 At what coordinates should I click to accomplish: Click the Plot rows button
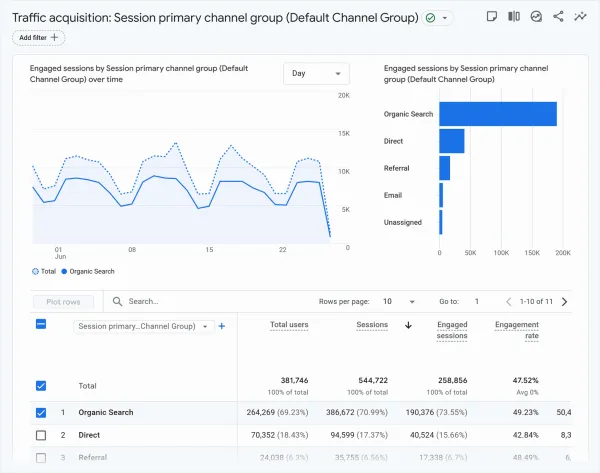click(63, 301)
